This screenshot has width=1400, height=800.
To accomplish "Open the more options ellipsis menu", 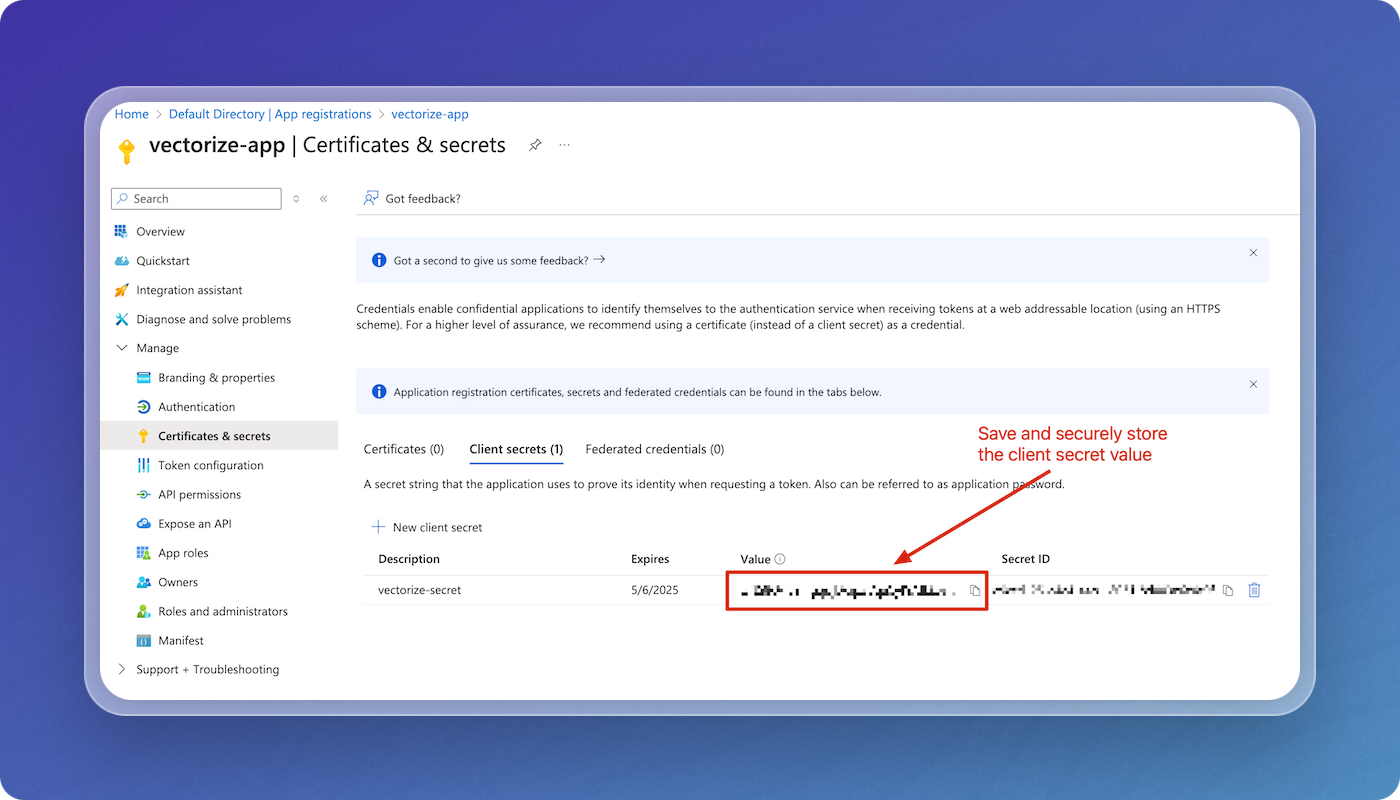I will tap(565, 145).
